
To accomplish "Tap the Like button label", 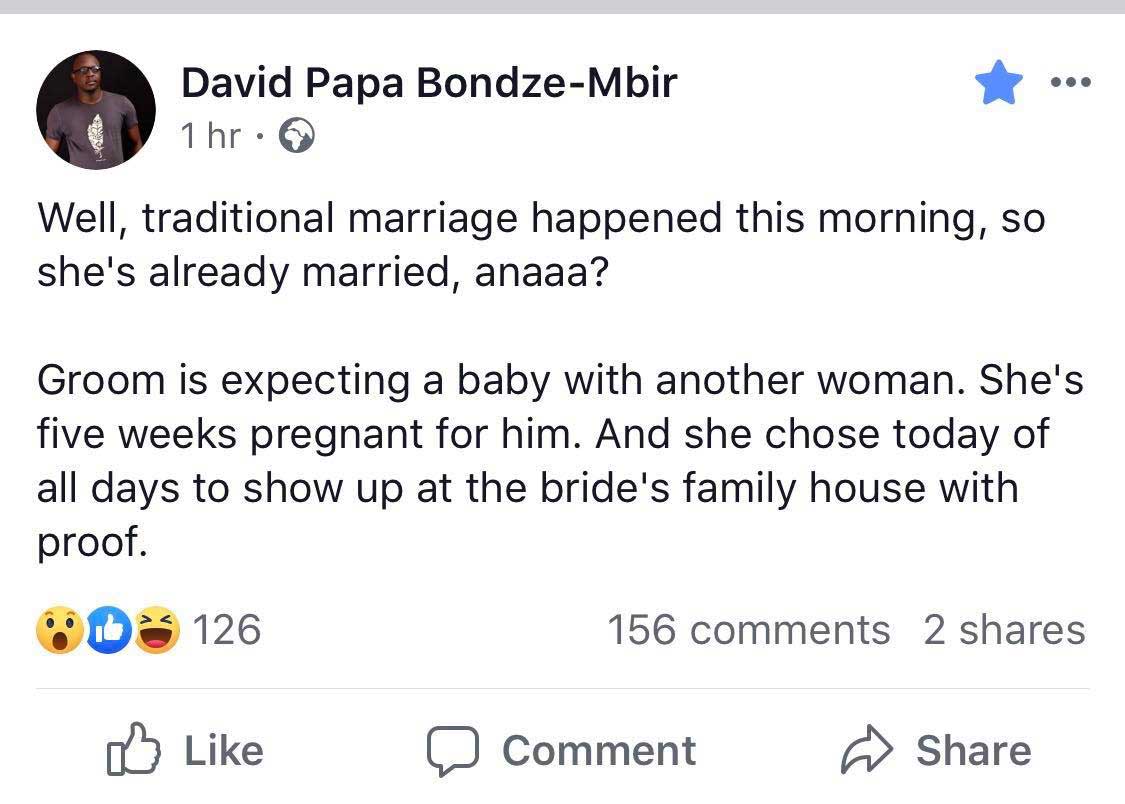I will point(224,751).
